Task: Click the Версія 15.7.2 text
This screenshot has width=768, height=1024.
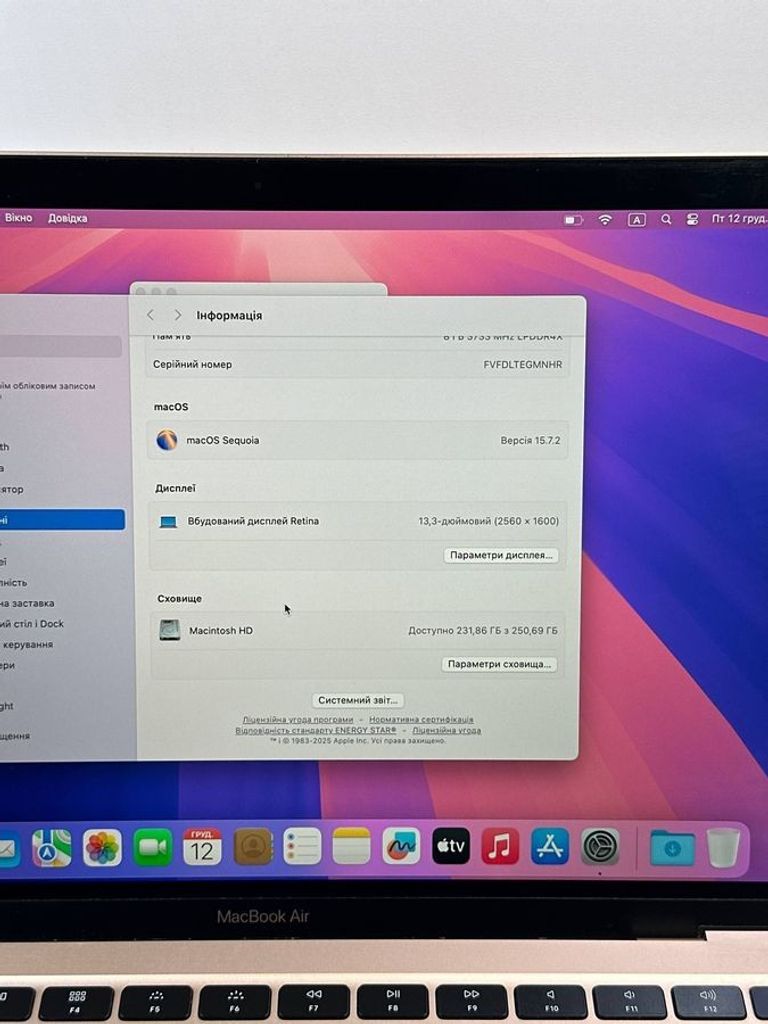Action: point(530,440)
